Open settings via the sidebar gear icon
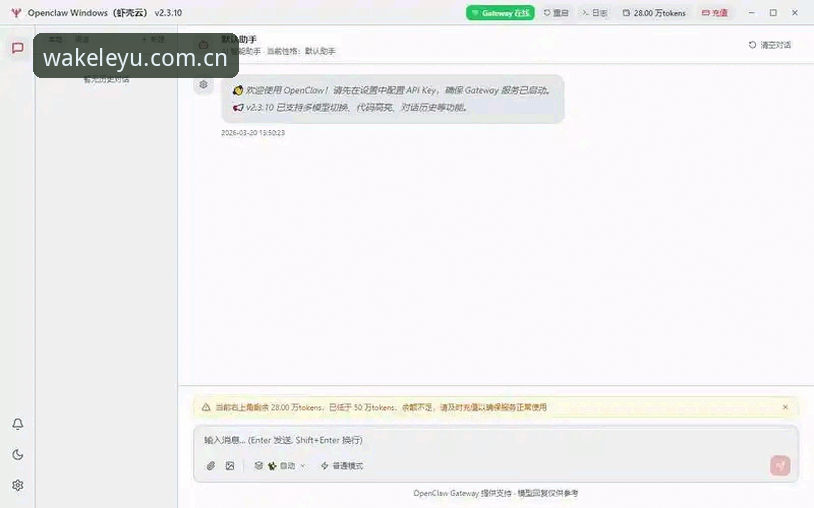814x508 pixels. click(18, 485)
